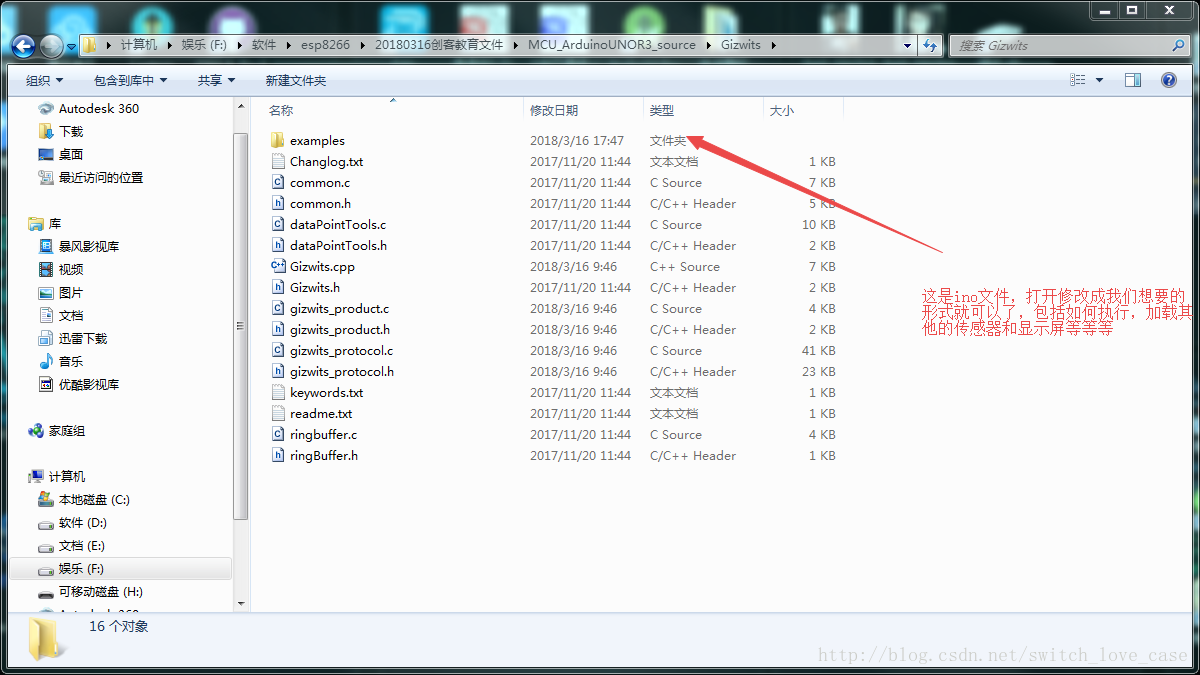Select 文档 (E:) drive
Viewport: 1200px width, 675px height.
tap(71, 545)
